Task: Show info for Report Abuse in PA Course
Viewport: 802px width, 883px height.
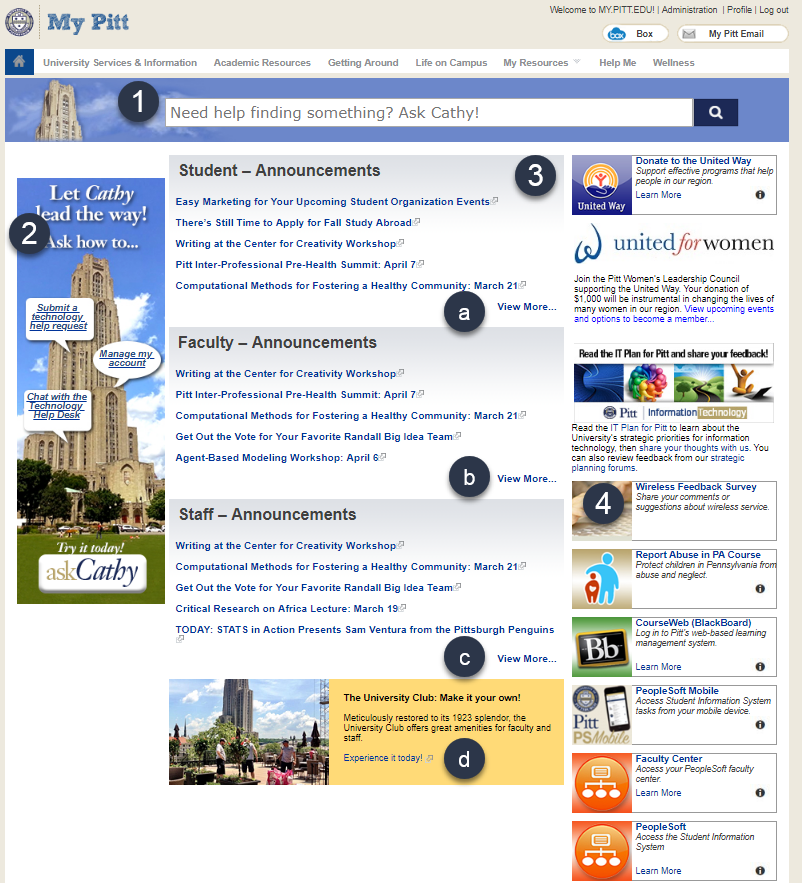Action: click(760, 588)
